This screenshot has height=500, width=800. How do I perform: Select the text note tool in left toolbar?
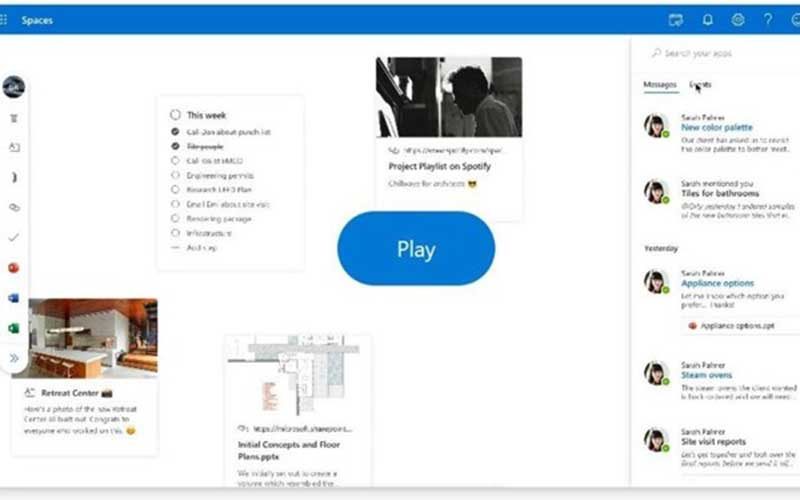pyautogui.click(x=14, y=118)
